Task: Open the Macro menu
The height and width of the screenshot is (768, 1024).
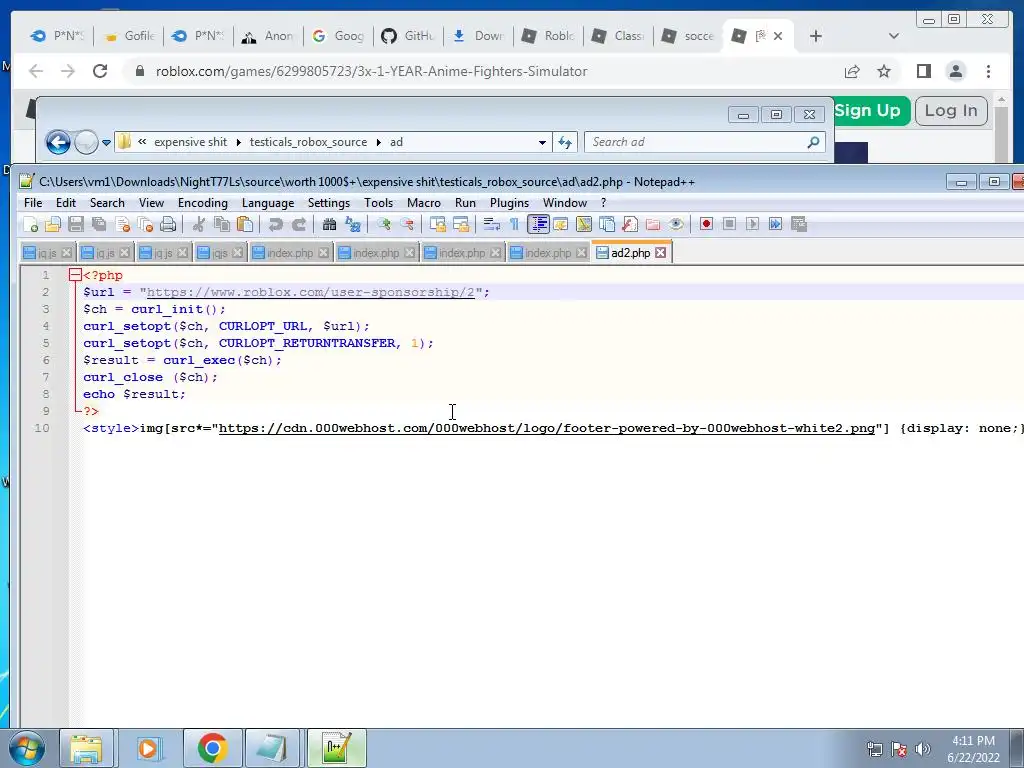Action: pyautogui.click(x=424, y=203)
